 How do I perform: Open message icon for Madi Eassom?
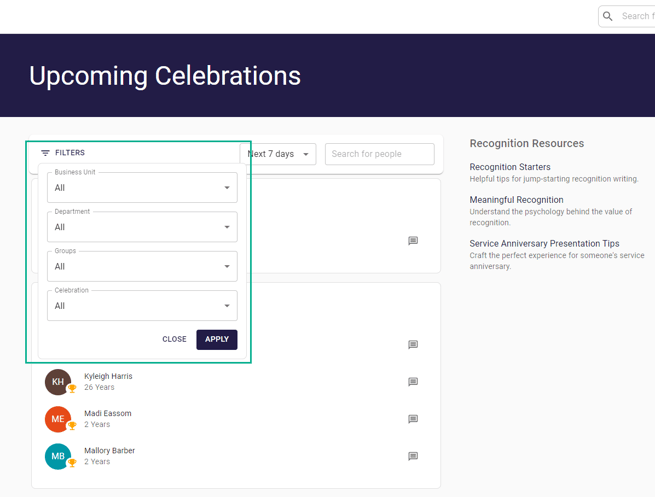[413, 418]
